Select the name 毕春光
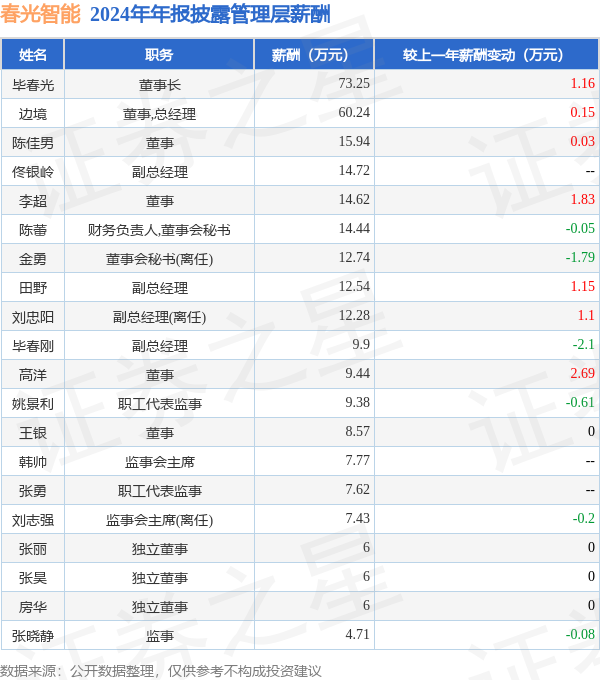Screen dimensions: 600x680 pos(33,85)
